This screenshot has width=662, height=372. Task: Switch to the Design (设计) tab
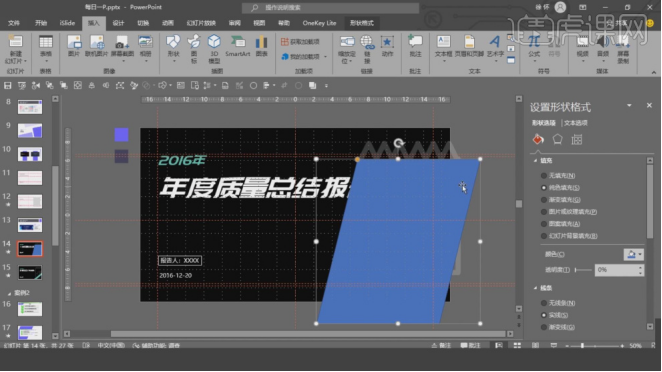coord(118,23)
